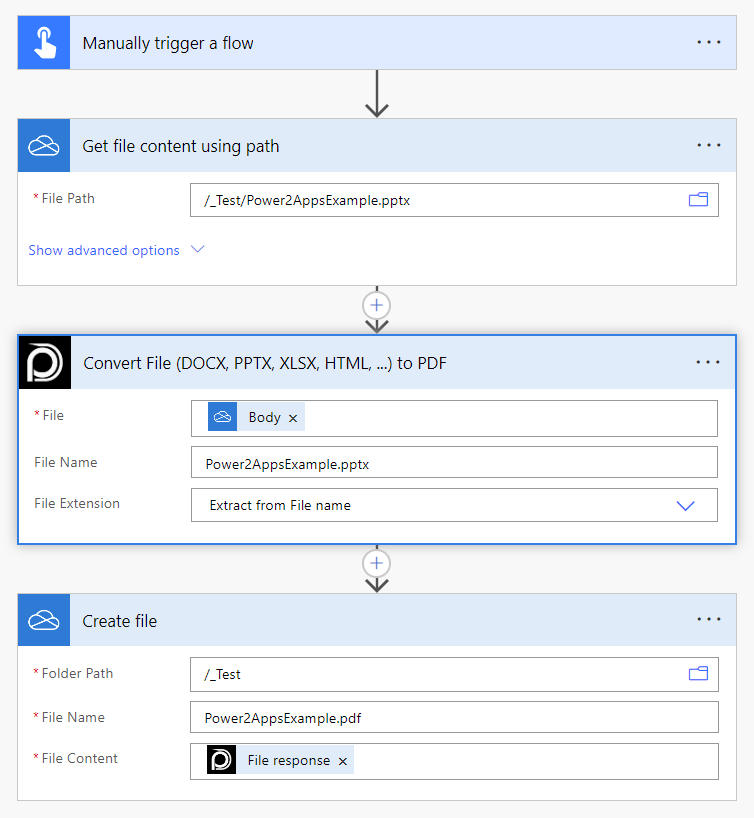Viewport: 754px width, 818px height.
Task: Click OneDrive icon on Create file step
Action: pos(44,620)
